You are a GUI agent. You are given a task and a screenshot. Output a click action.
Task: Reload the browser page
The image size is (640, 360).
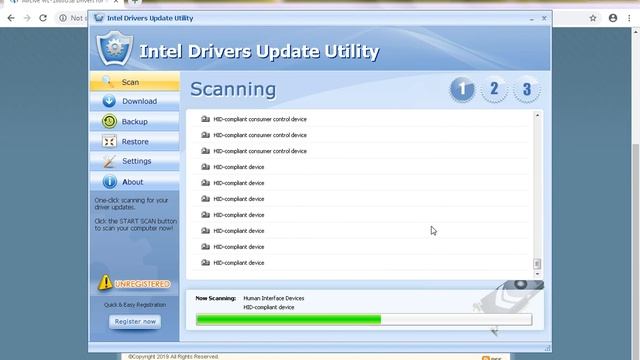(43, 18)
